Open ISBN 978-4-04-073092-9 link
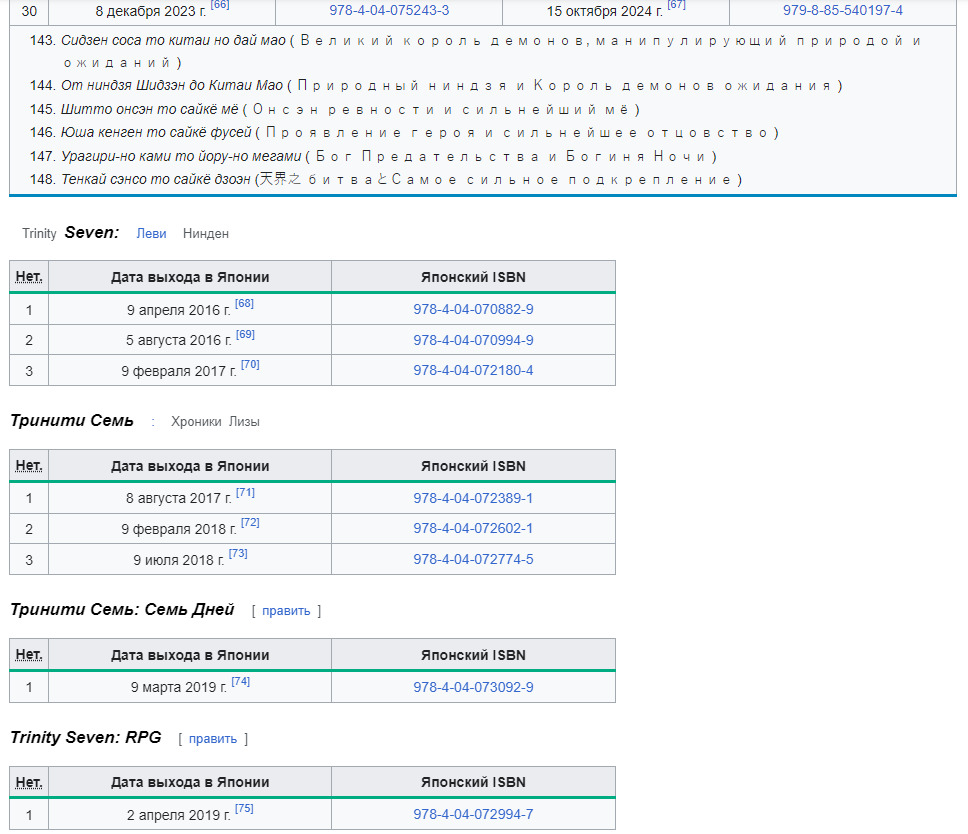The image size is (968, 834). 473,688
